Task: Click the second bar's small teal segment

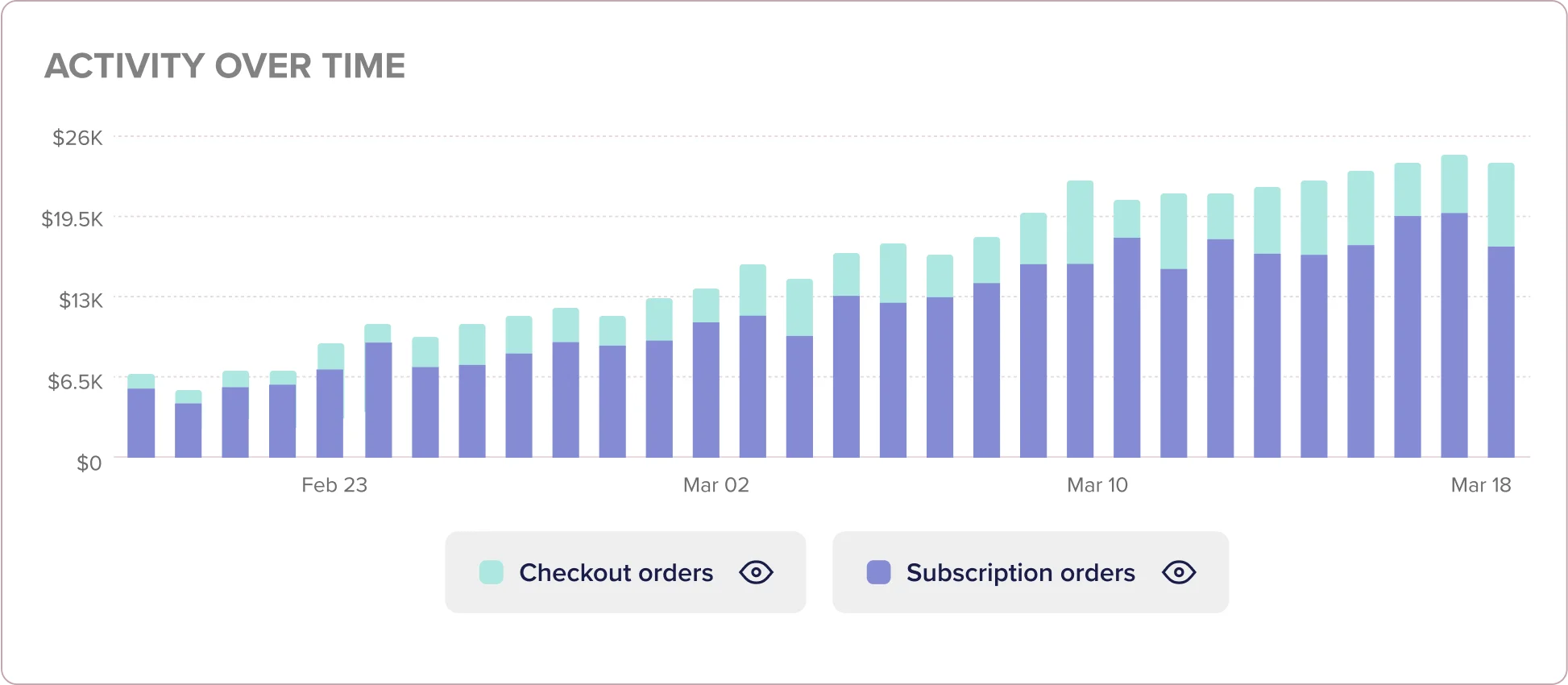Action: coord(189,396)
